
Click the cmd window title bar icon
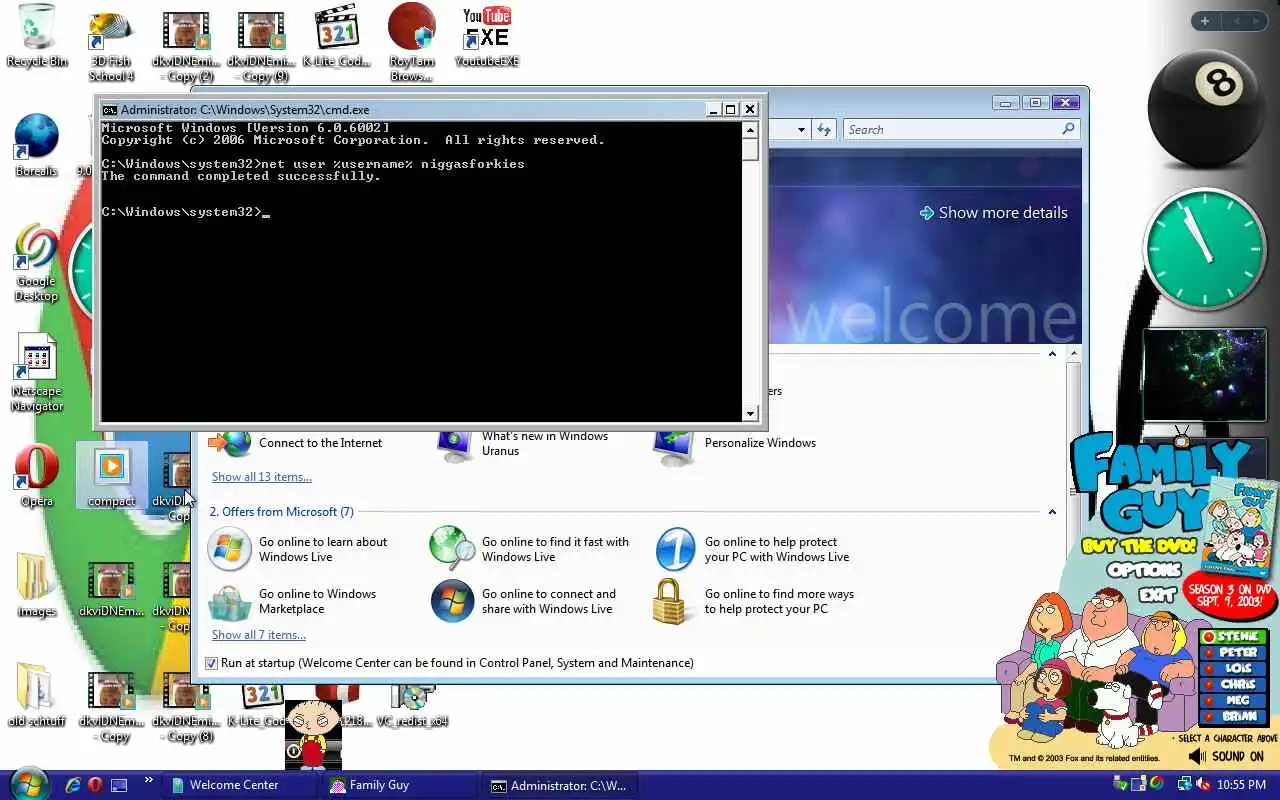110,110
